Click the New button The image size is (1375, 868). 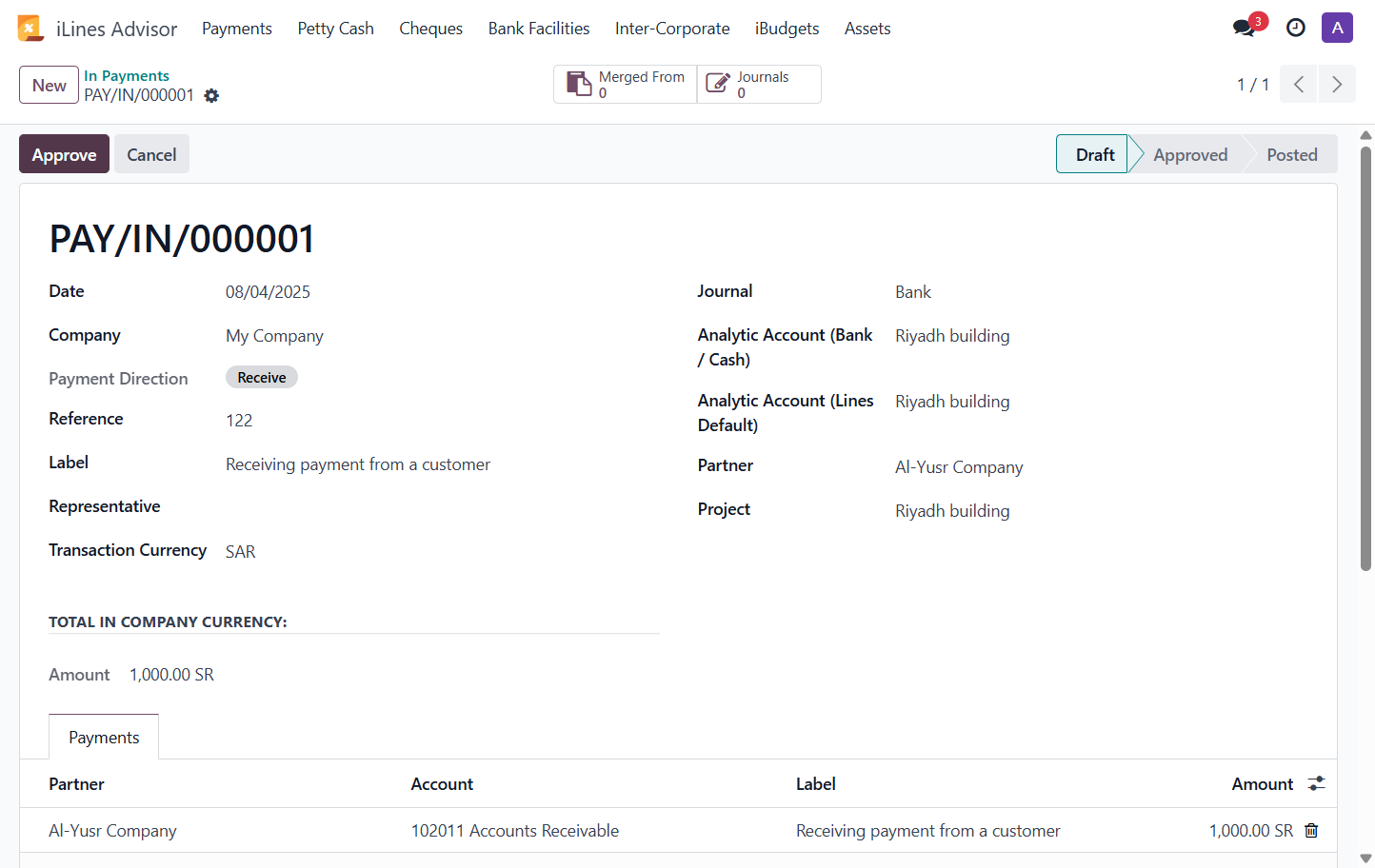pos(49,85)
